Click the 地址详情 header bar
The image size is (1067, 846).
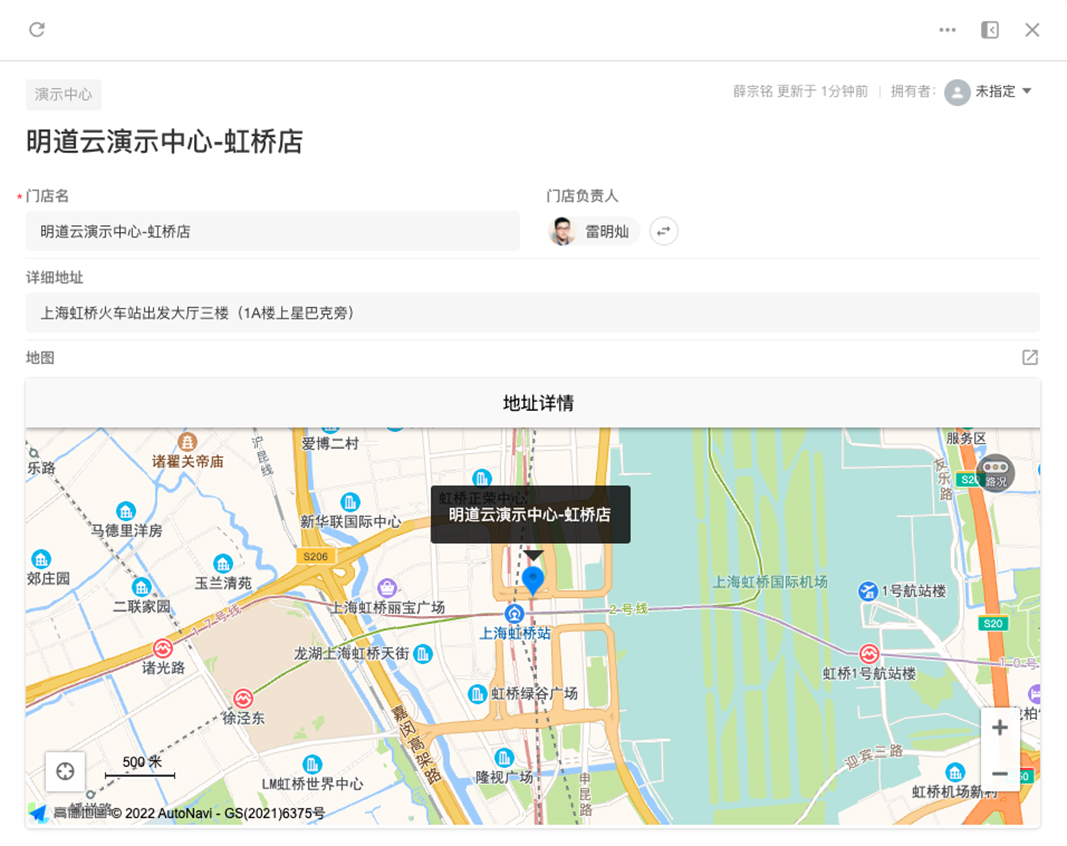click(x=533, y=403)
